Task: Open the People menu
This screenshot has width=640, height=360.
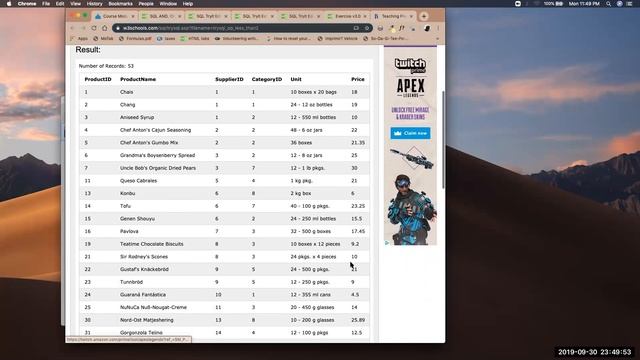Action: (x=146, y=4)
